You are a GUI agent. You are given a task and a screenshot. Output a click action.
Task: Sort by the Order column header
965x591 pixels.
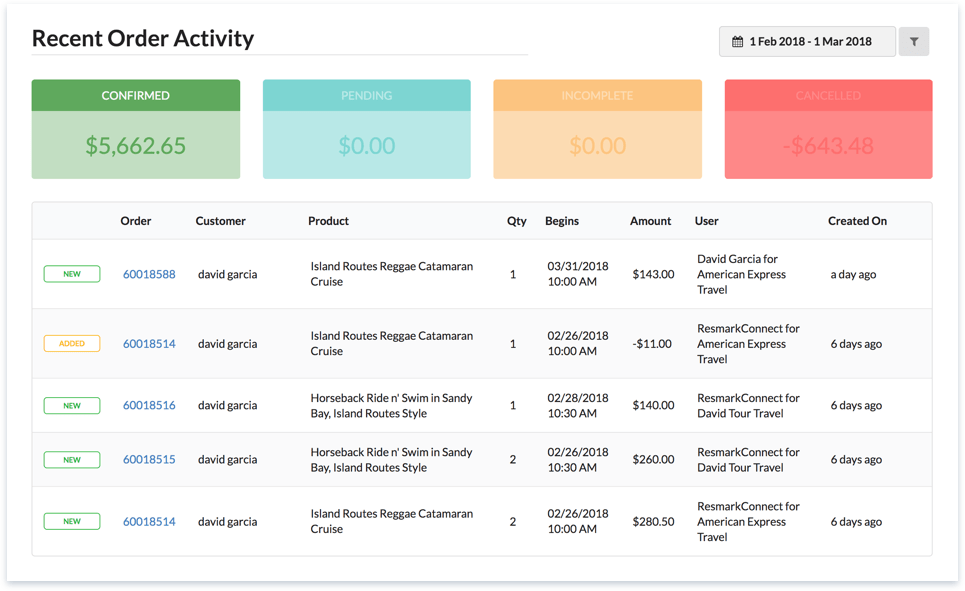(x=136, y=221)
